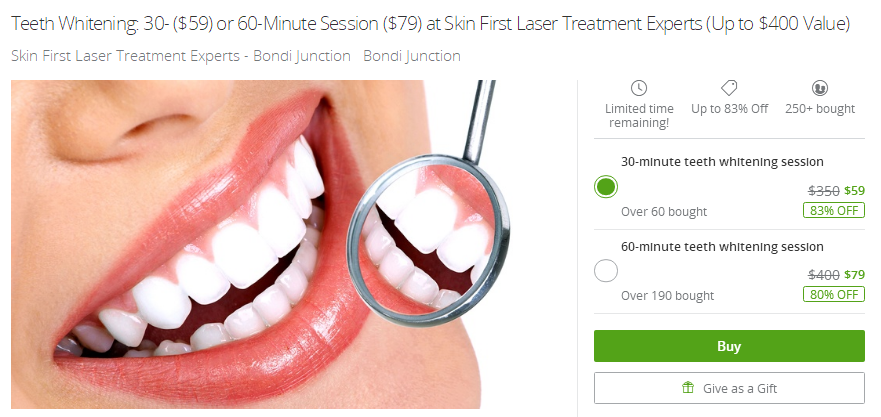Click the $59 discounted price

point(854,191)
